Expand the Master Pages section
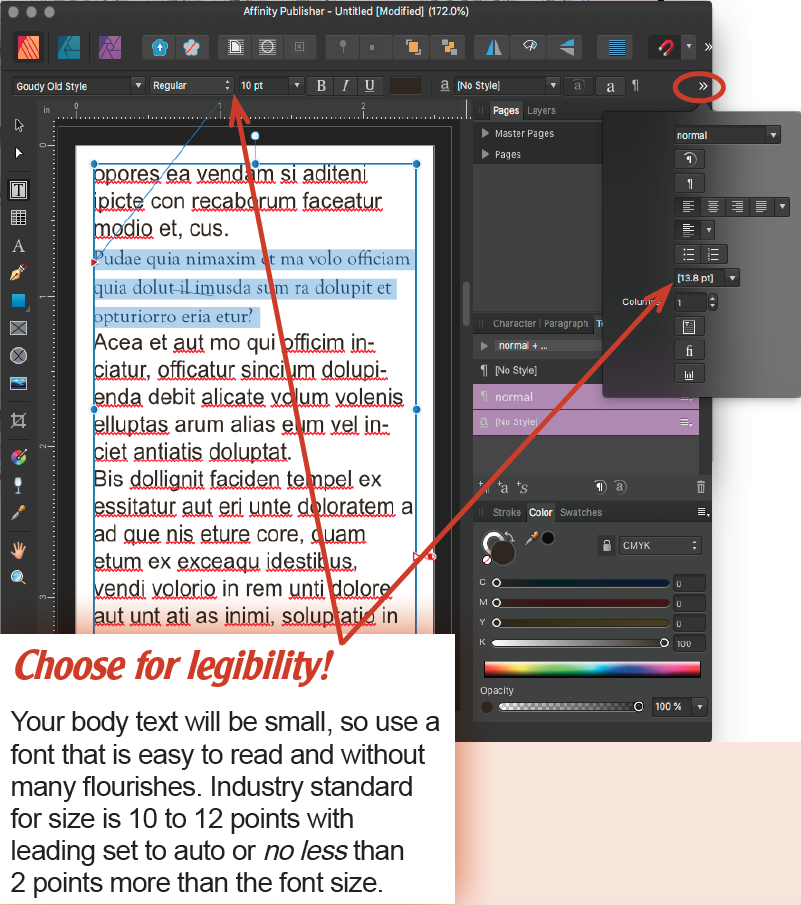This screenshot has width=801, height=905. pos(485,133)
